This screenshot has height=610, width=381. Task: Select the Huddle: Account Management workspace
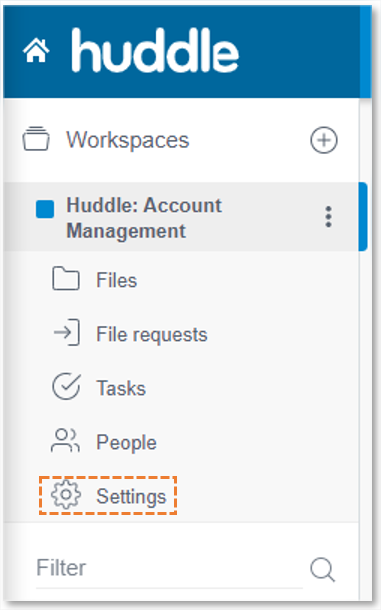(144, 217)
